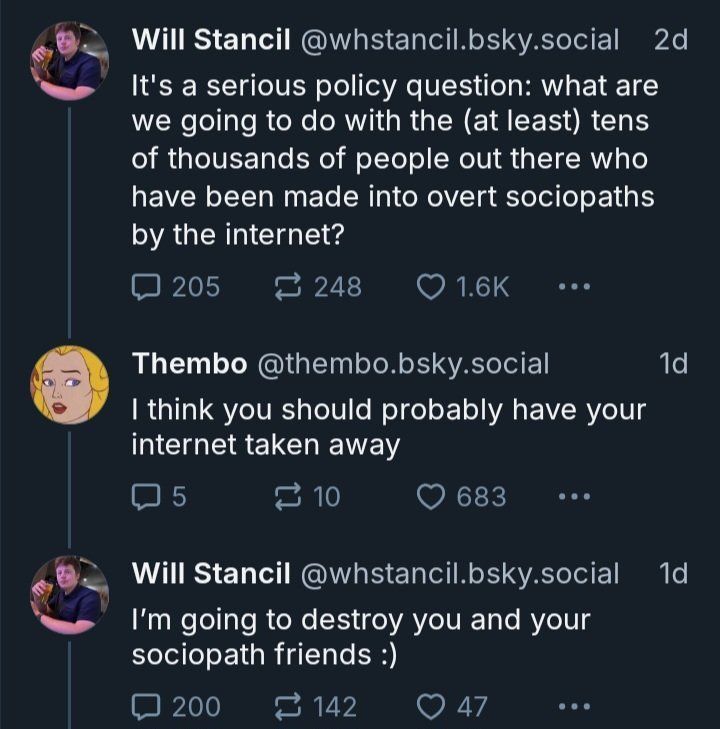720x729 pixels.
Task: Open the Thembo display name link
Action: [x=190, y=364]
